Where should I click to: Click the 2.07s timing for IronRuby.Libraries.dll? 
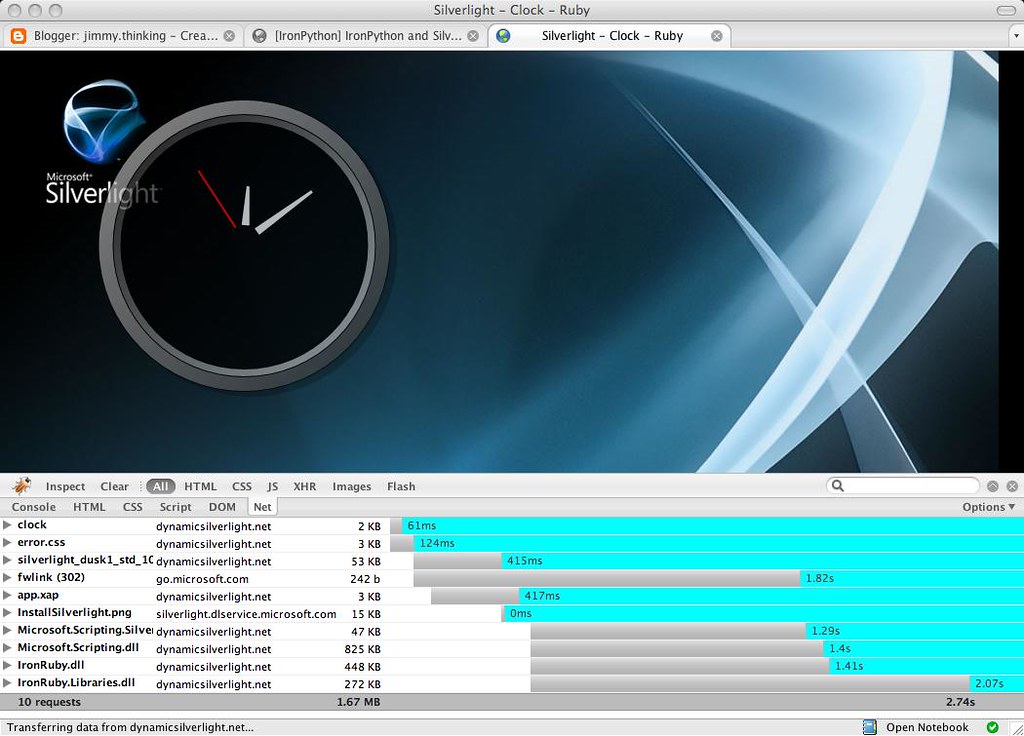tap(989, 683)
